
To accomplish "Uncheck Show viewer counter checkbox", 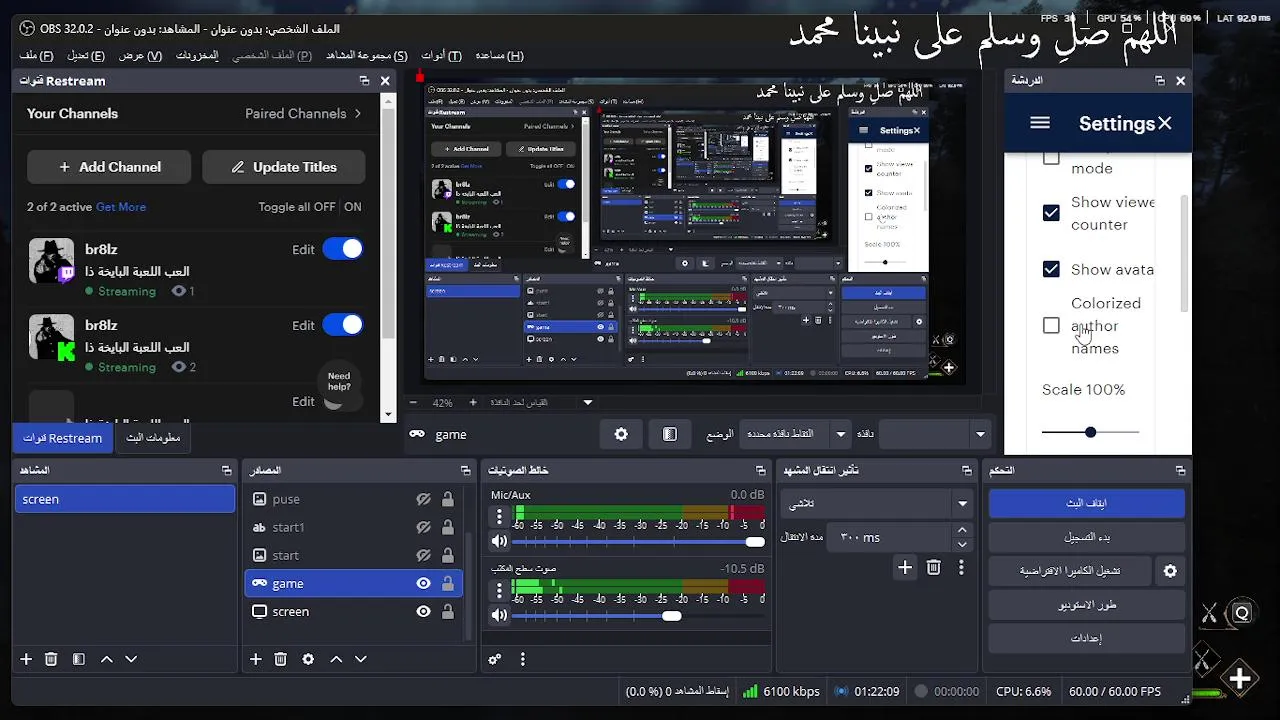I will tap(1051, 213).
